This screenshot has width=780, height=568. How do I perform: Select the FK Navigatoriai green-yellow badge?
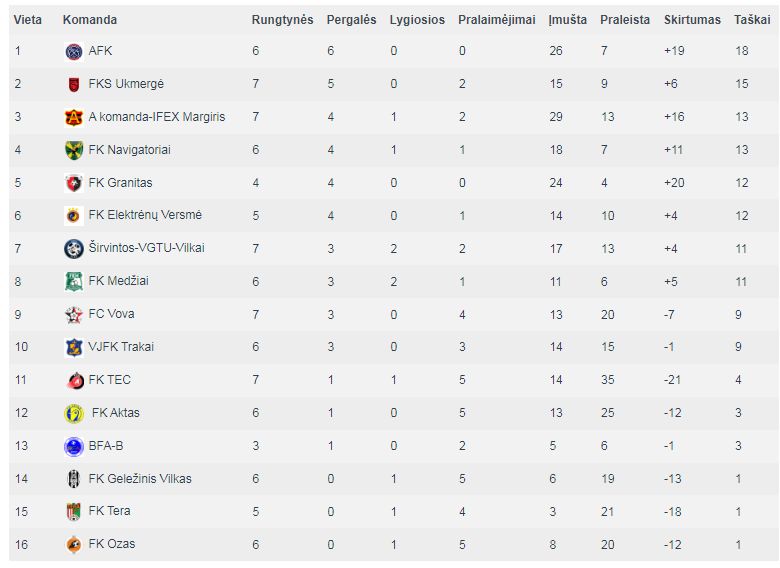point(74,150)
